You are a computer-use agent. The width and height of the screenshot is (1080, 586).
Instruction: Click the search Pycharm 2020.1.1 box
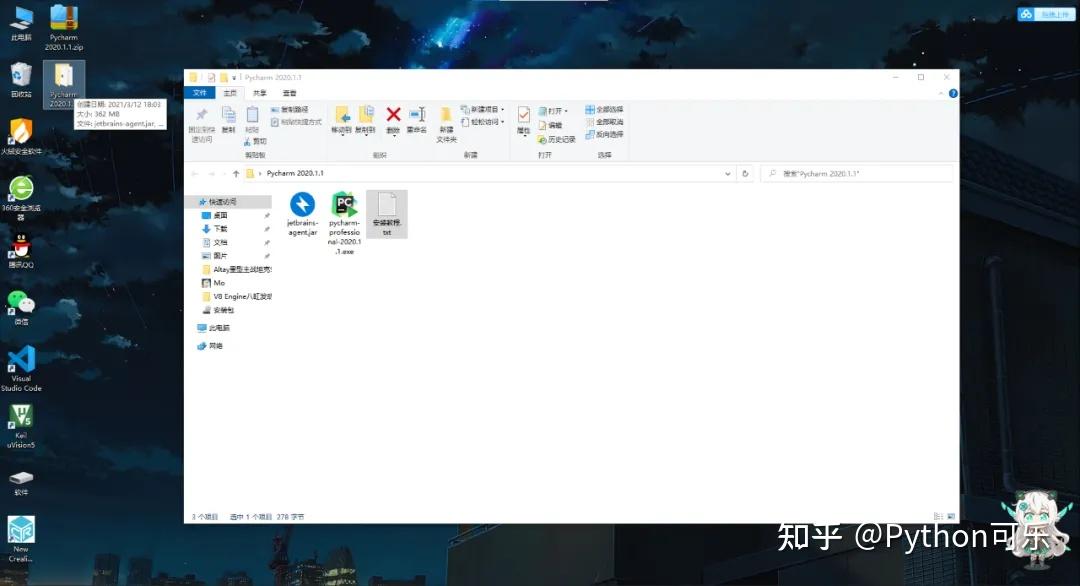coord(856,174)
